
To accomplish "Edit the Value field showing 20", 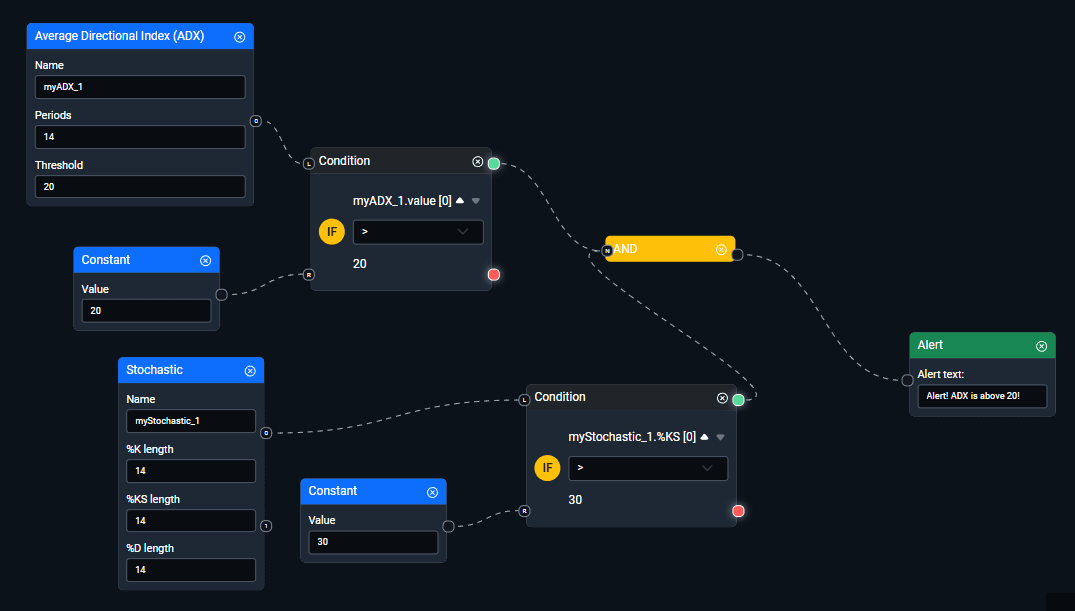I will (147, 311).
